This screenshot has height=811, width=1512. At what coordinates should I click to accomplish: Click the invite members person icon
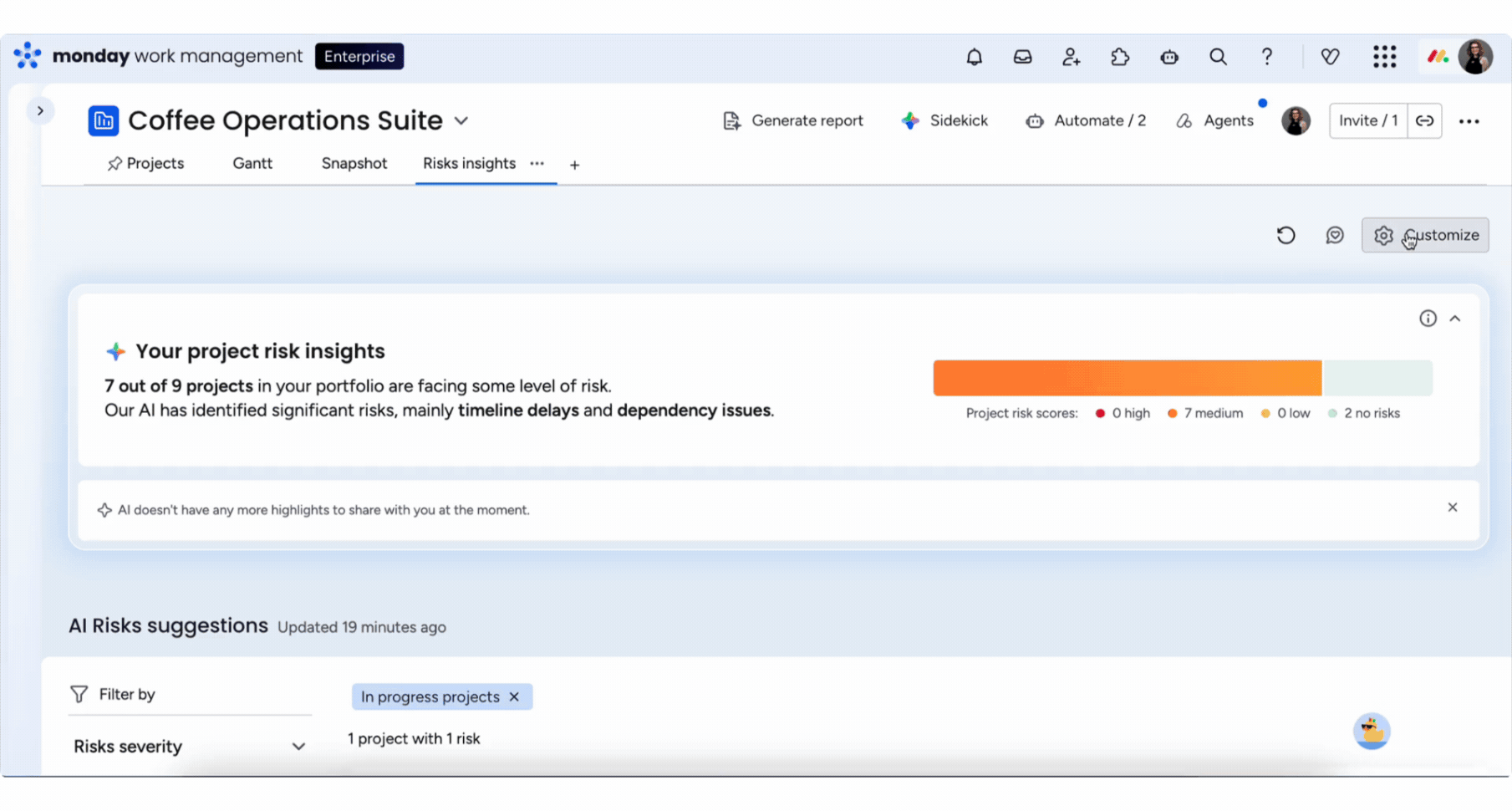coord(1071,57)
